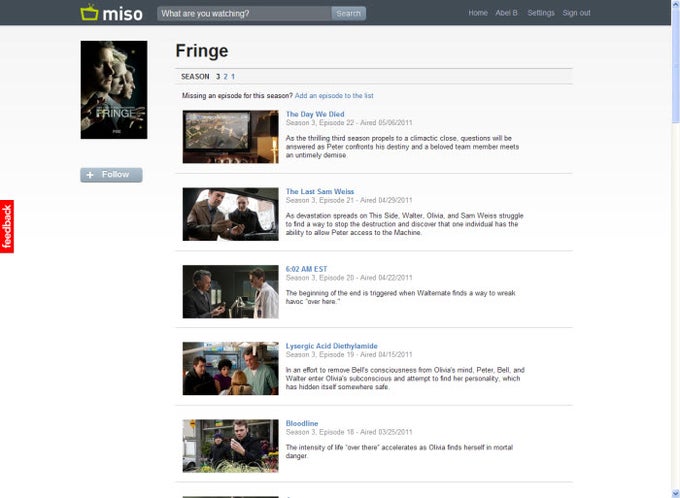The width and height of the screenshot is (680, 498).
Task: Focus the 'What are you watching?' search field
Action: click(244, 13)
